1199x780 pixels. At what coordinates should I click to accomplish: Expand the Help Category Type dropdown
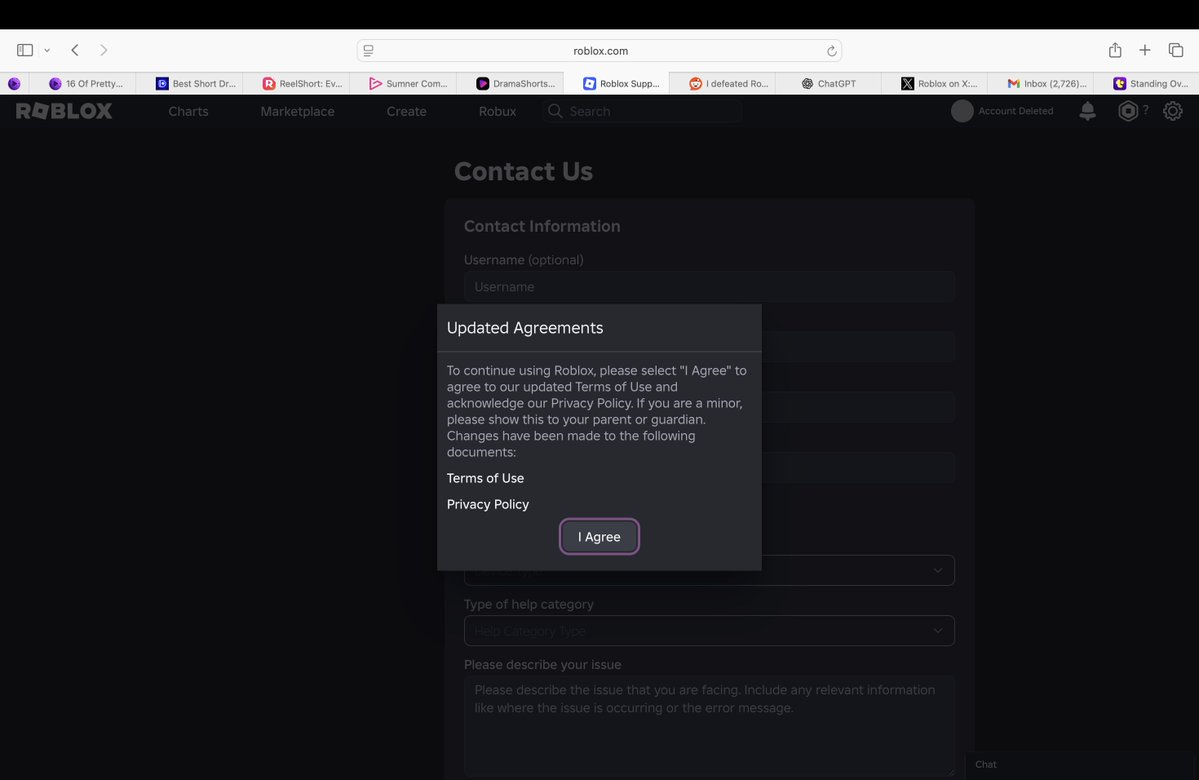pyautogui.click(x=709, y=631)
